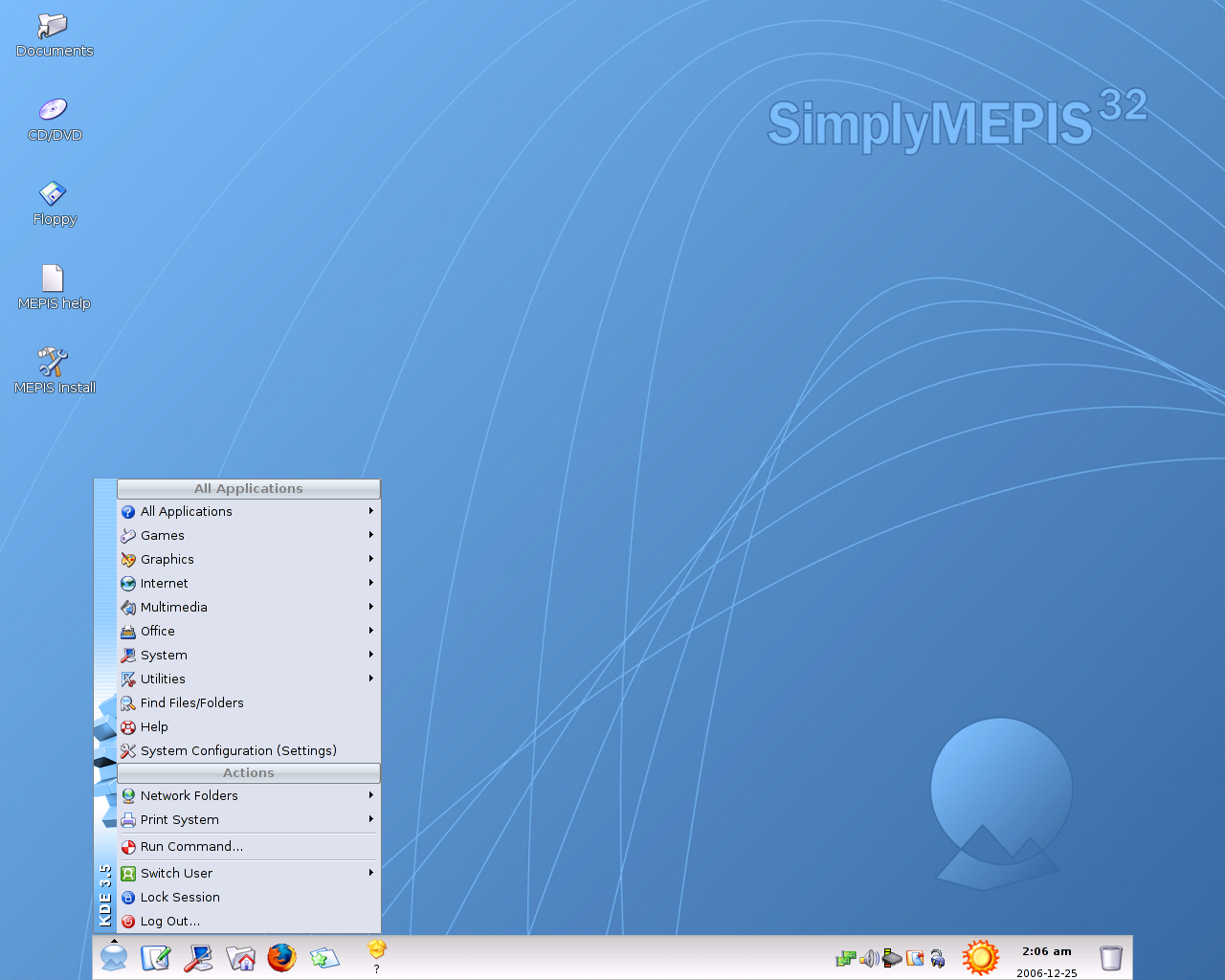Launch the MEPIS Install desktop icon

(x=54, y=372)
